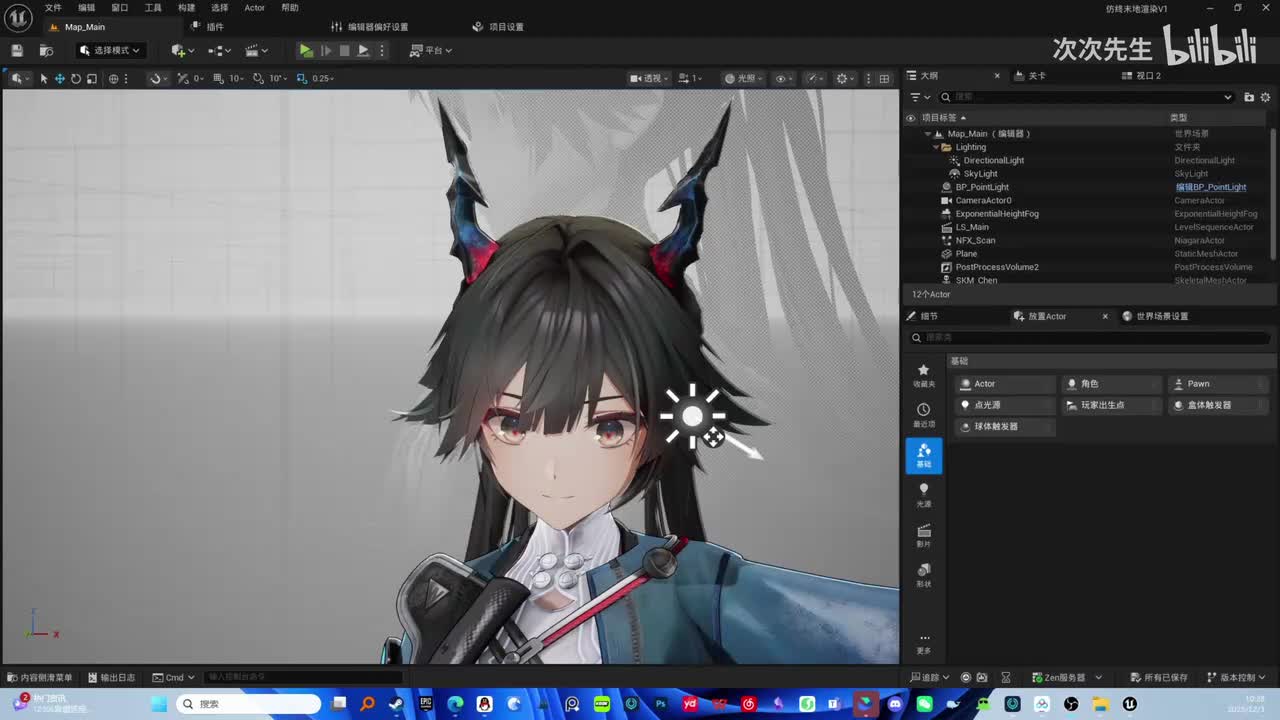Open the viewport settings gear dropdown
Image resolution: width=1280 pixels, height=720 pixels.
845,78
